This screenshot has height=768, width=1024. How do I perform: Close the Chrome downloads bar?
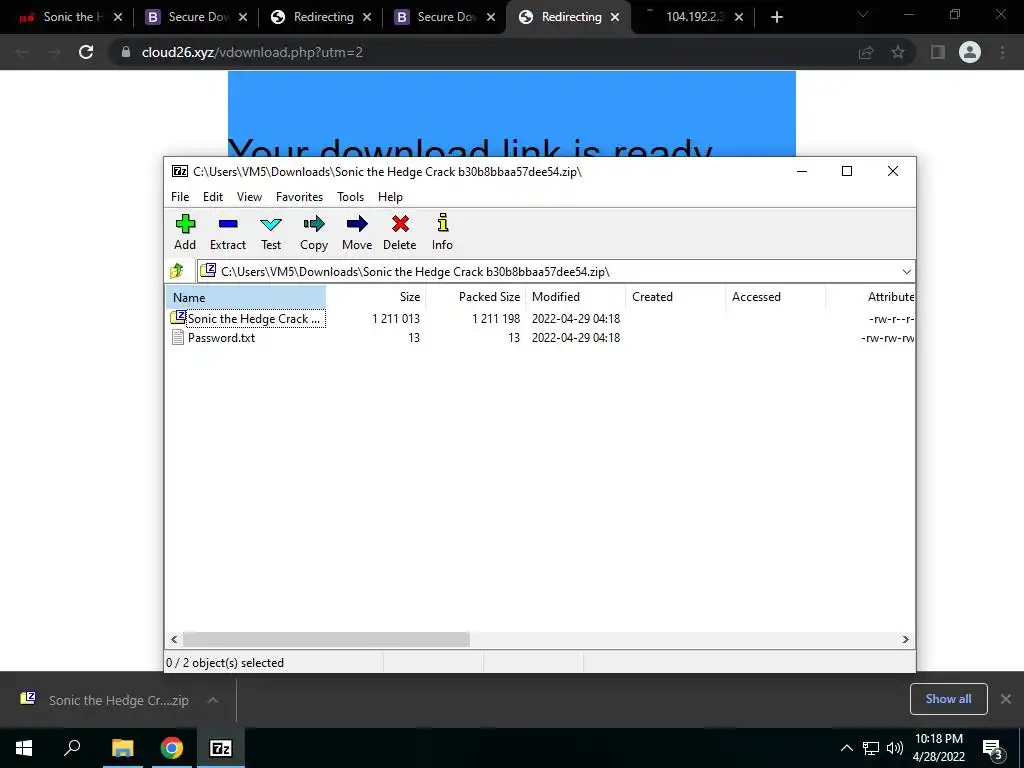[x=1006, y=699]
